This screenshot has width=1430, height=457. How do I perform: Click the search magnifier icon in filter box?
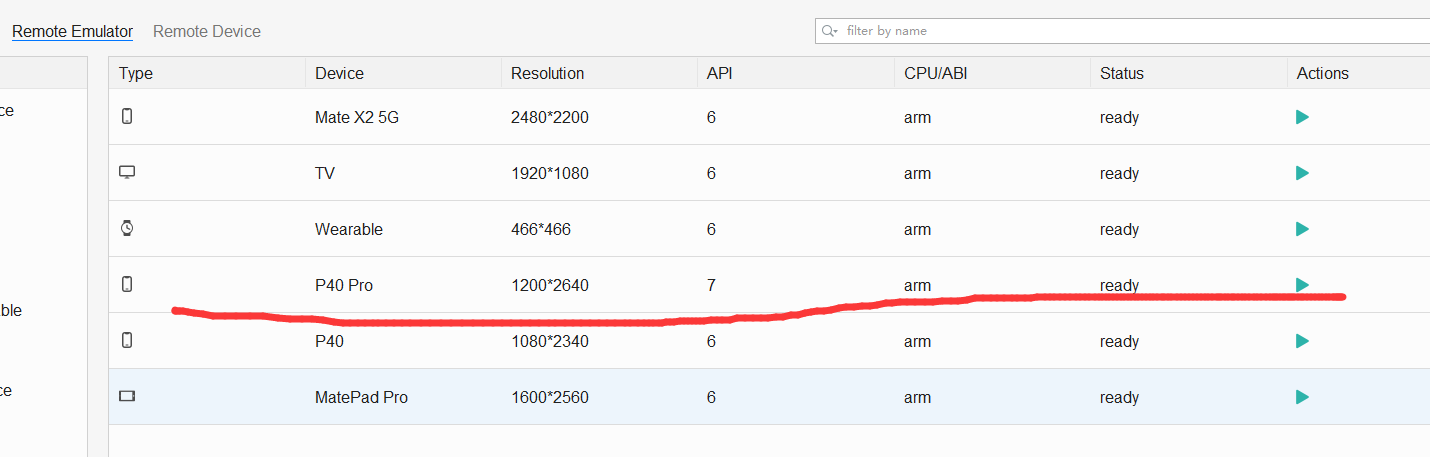(829, 31)
